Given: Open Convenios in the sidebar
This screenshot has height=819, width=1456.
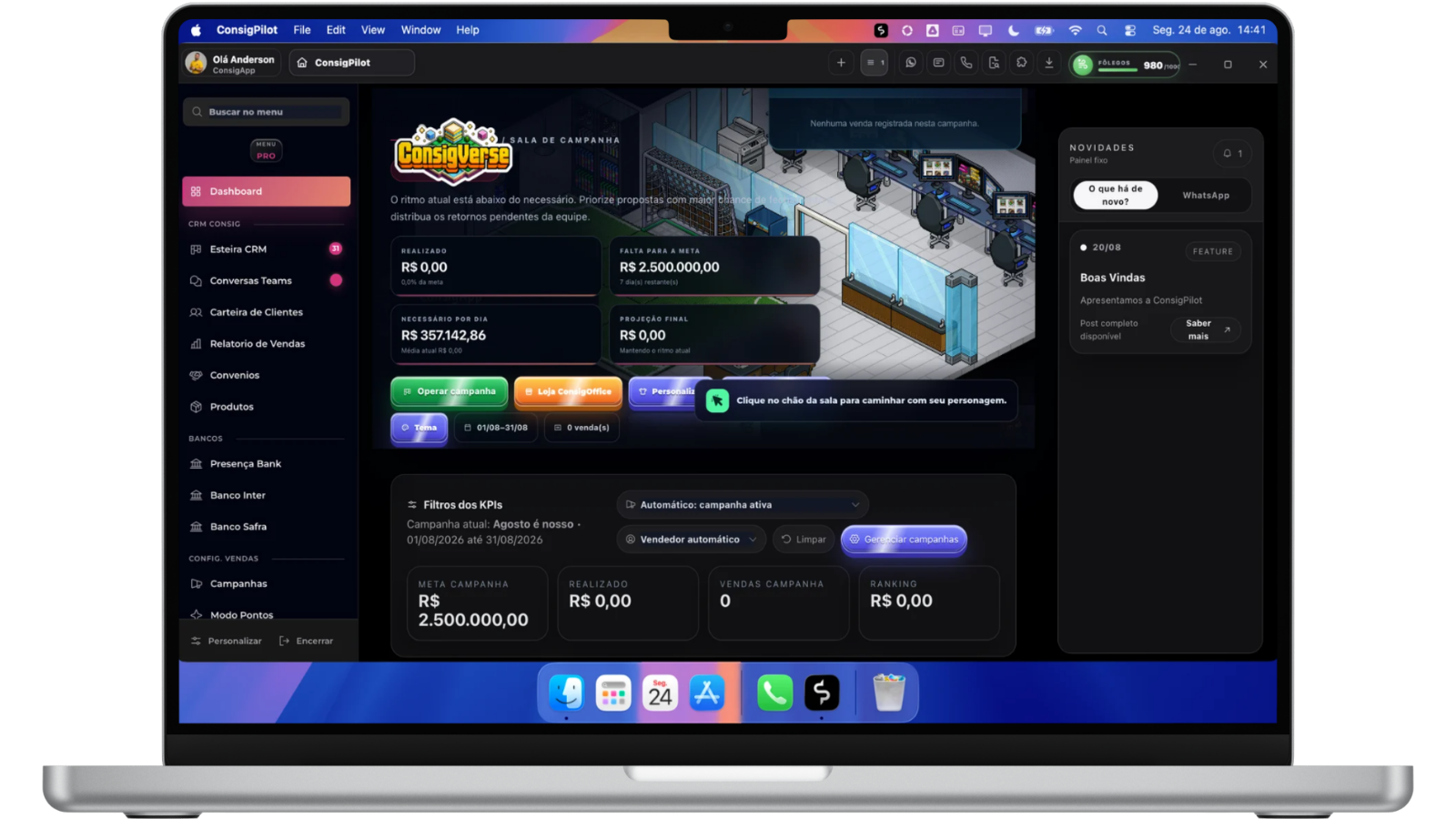Looking at the screenshot, I should tap(266, 375).
